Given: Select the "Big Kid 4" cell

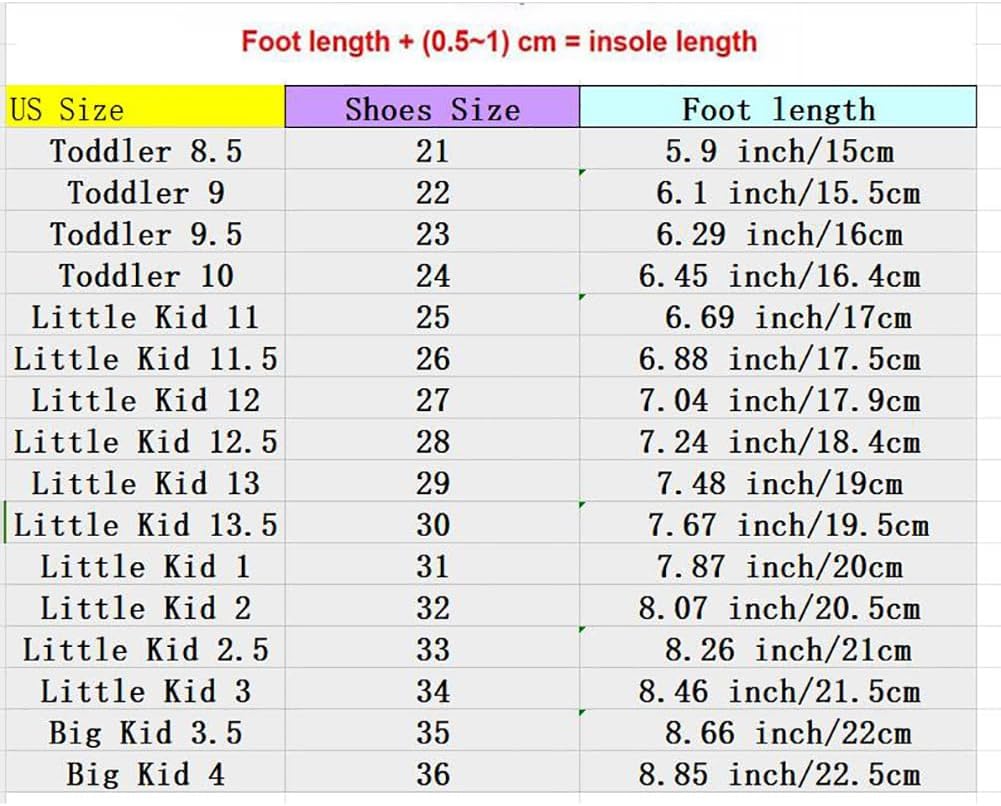Looking at the screenshot, I should [146, 774].
